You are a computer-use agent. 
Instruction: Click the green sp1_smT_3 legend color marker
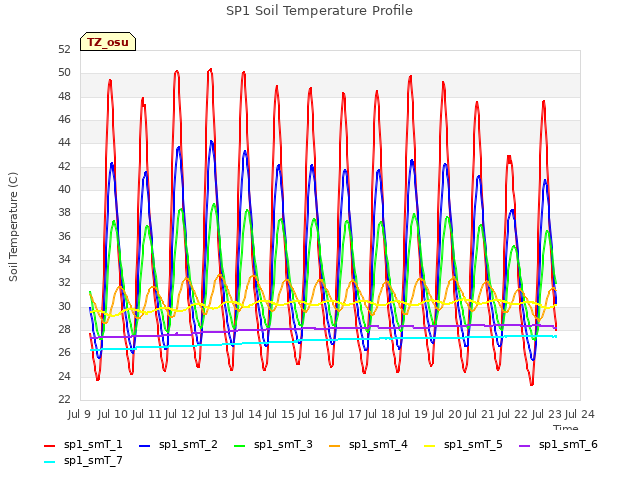tap(240, 446)
